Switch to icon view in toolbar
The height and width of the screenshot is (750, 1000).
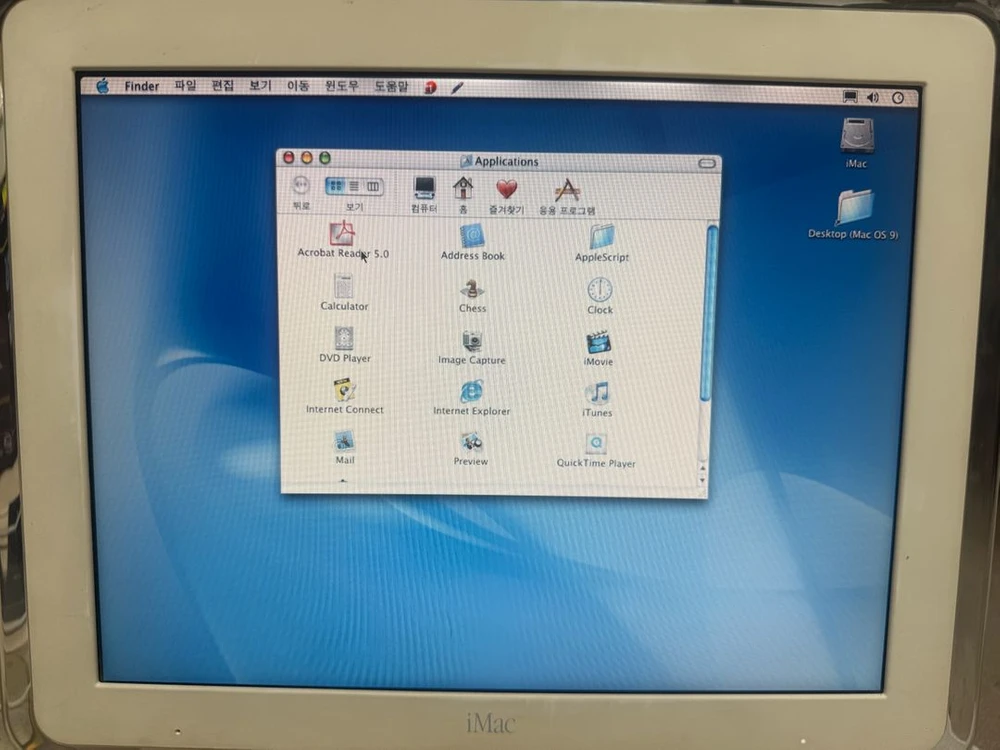(335, 186)
